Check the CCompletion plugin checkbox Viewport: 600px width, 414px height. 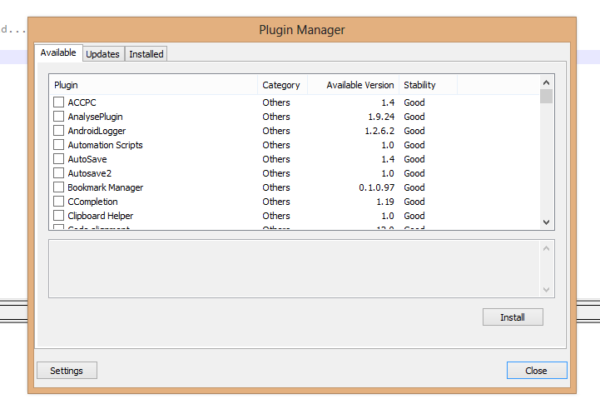(x=59, y=201)
